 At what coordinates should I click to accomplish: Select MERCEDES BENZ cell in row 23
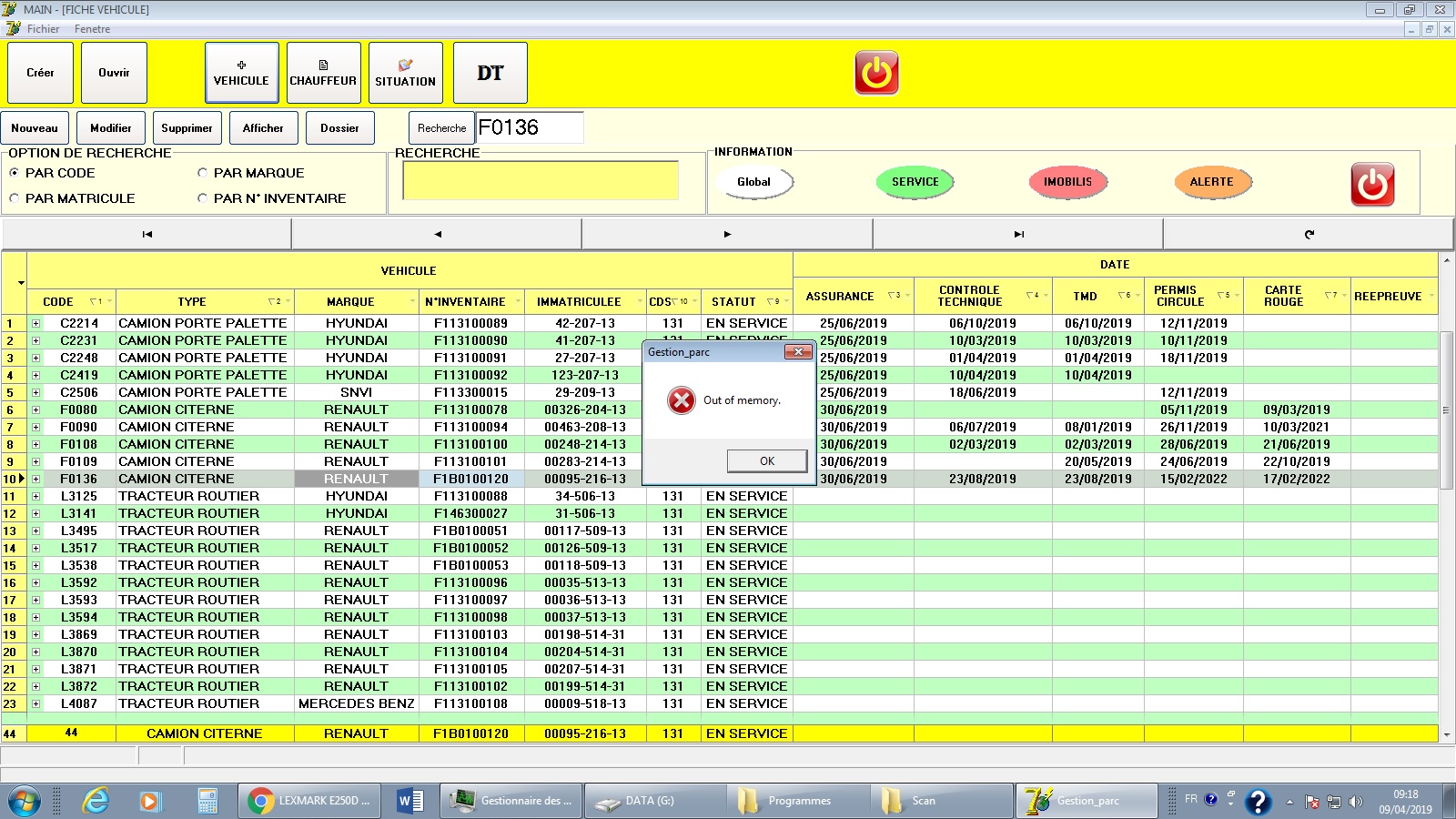(357, 703)
